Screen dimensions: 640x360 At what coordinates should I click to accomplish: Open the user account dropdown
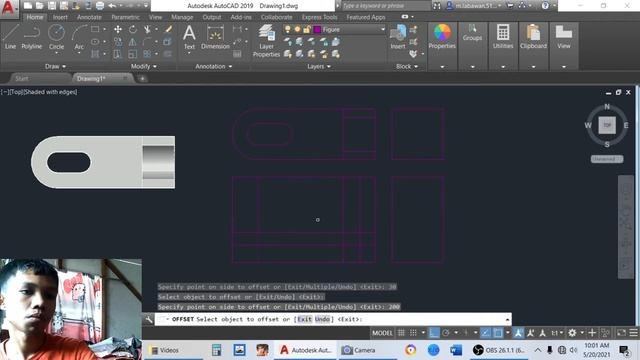(x=474, y=6)
